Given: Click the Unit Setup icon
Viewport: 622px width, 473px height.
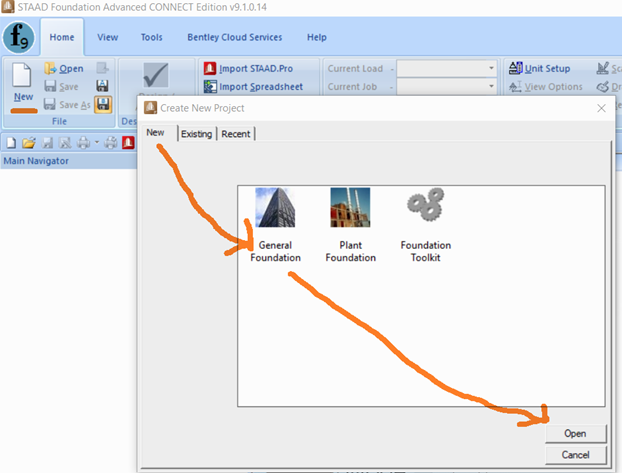Looking at the screenshot, I should pyautogui.click(x=515, y=68).
